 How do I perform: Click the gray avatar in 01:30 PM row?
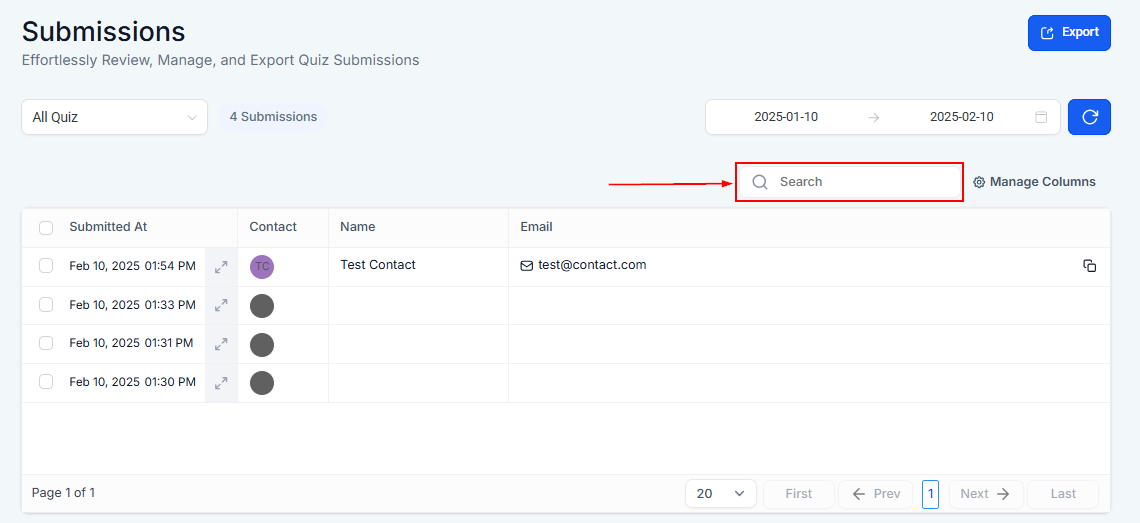[x=262, y=383]
